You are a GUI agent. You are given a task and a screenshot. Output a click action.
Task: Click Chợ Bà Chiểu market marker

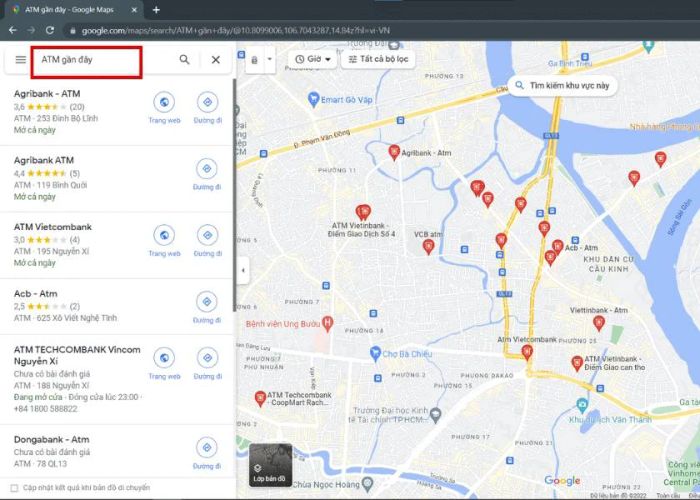(375, 354)
